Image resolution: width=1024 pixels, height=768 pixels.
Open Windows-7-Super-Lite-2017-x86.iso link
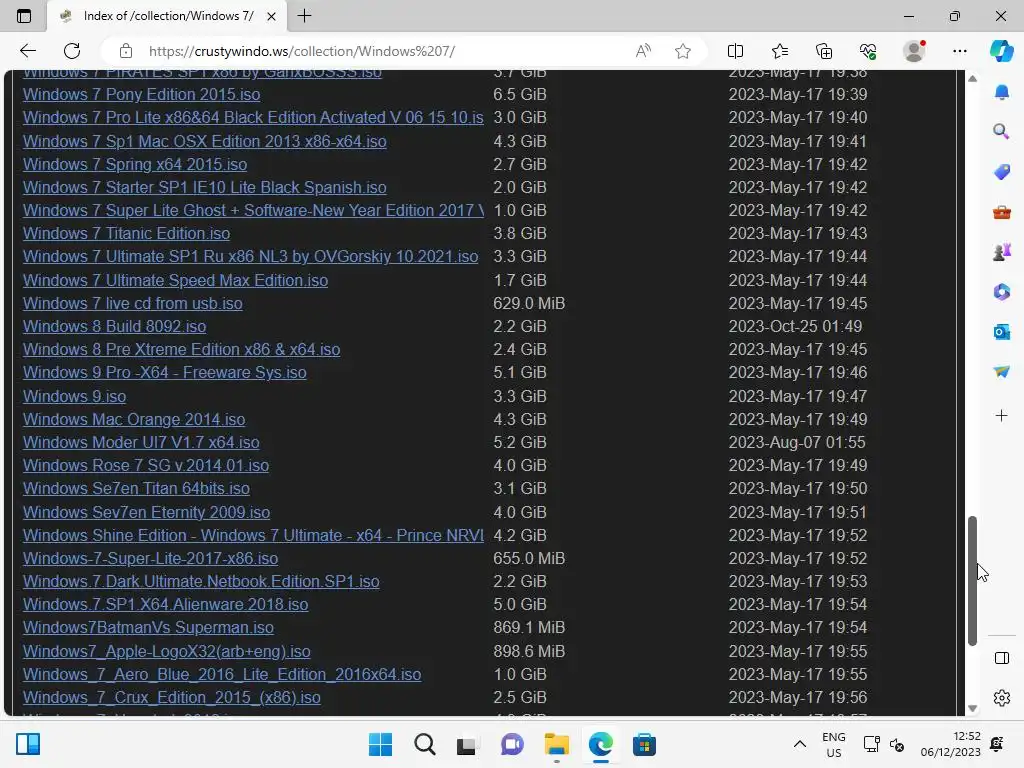[150, 558]
